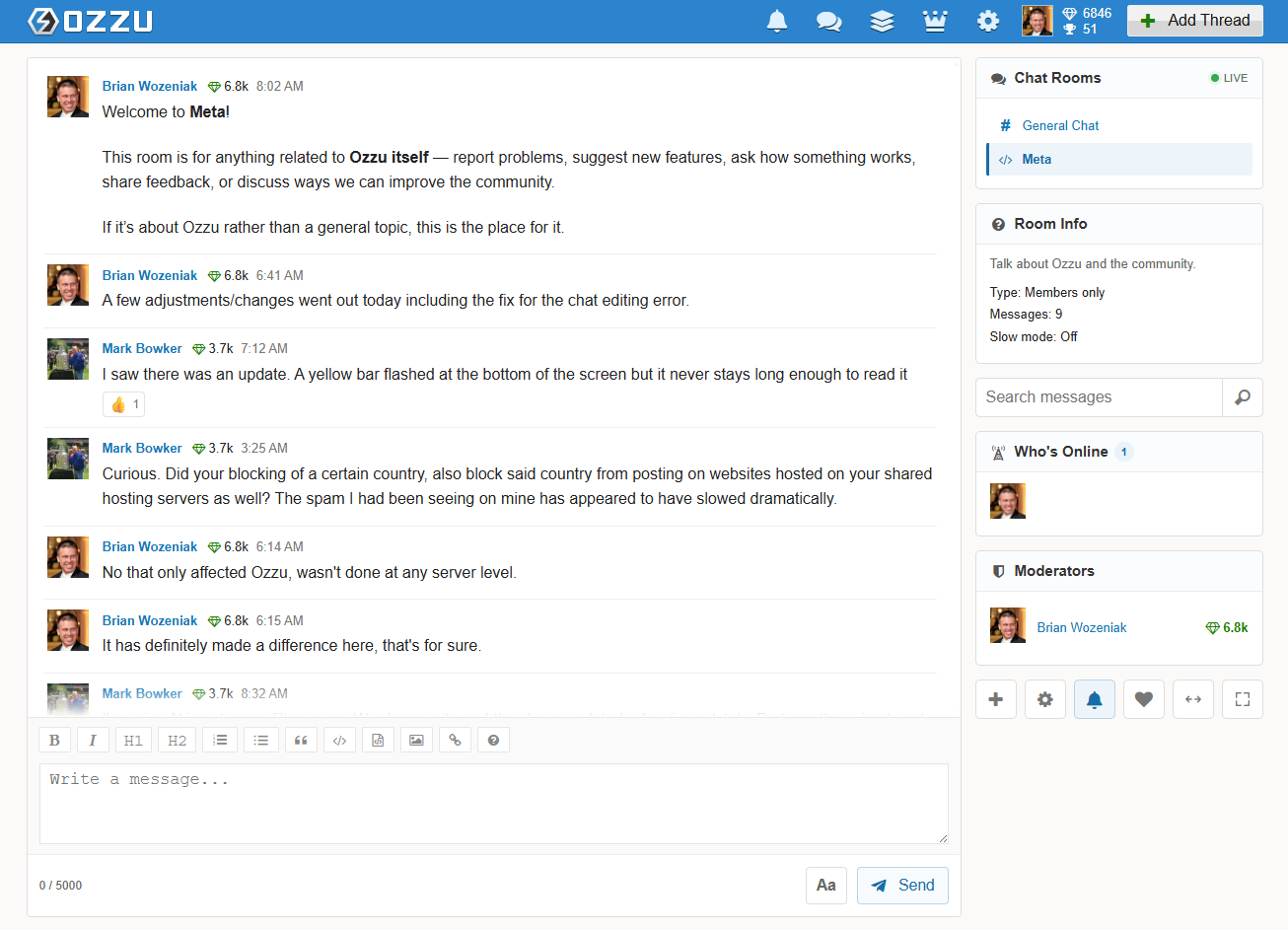Viewport: 1288px width, 930px height.
Task: Insert an H2 heading
Action: click(178, 740)
